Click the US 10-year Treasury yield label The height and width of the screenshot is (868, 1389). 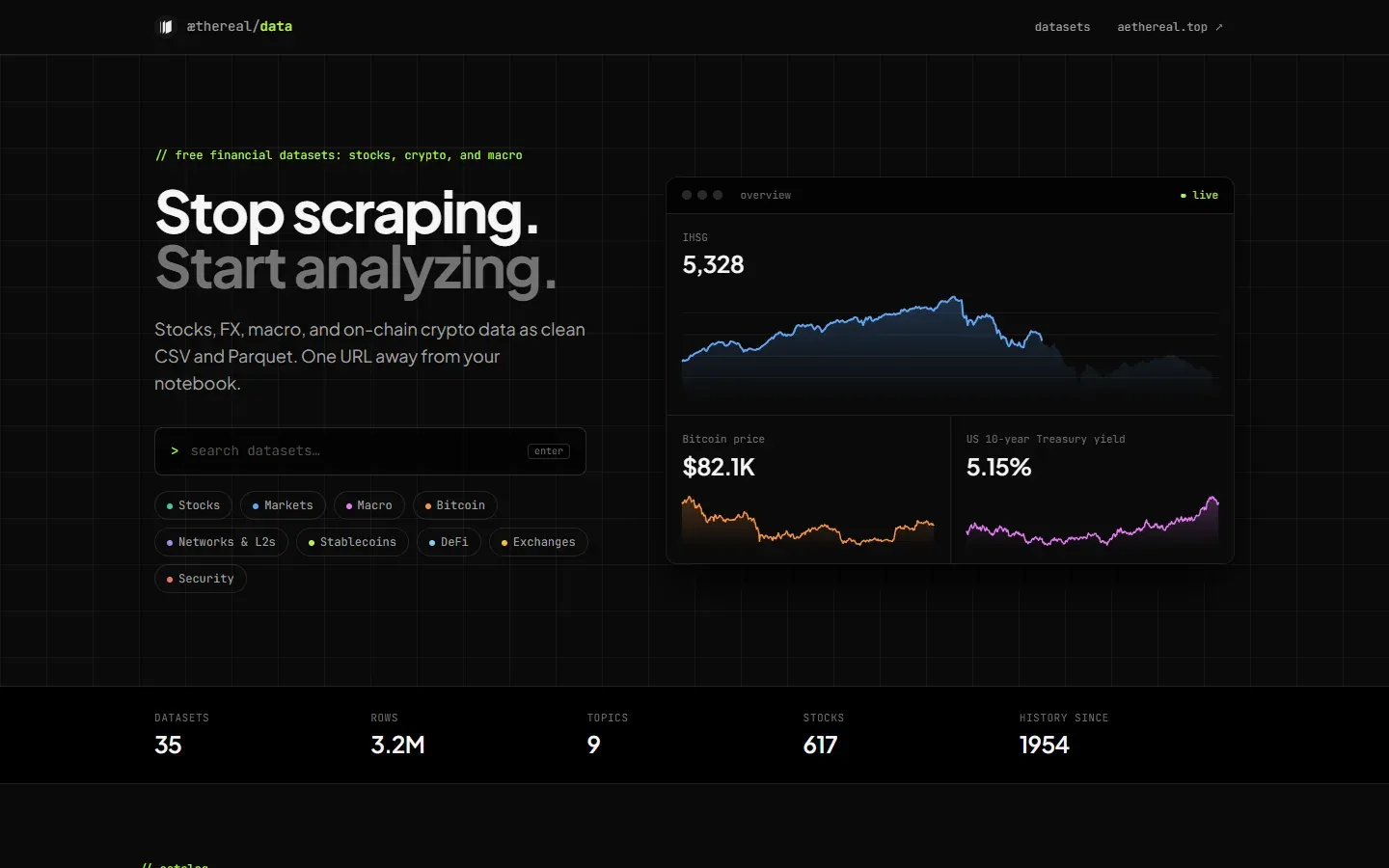pyautogui.click(x=1046, y=439)
